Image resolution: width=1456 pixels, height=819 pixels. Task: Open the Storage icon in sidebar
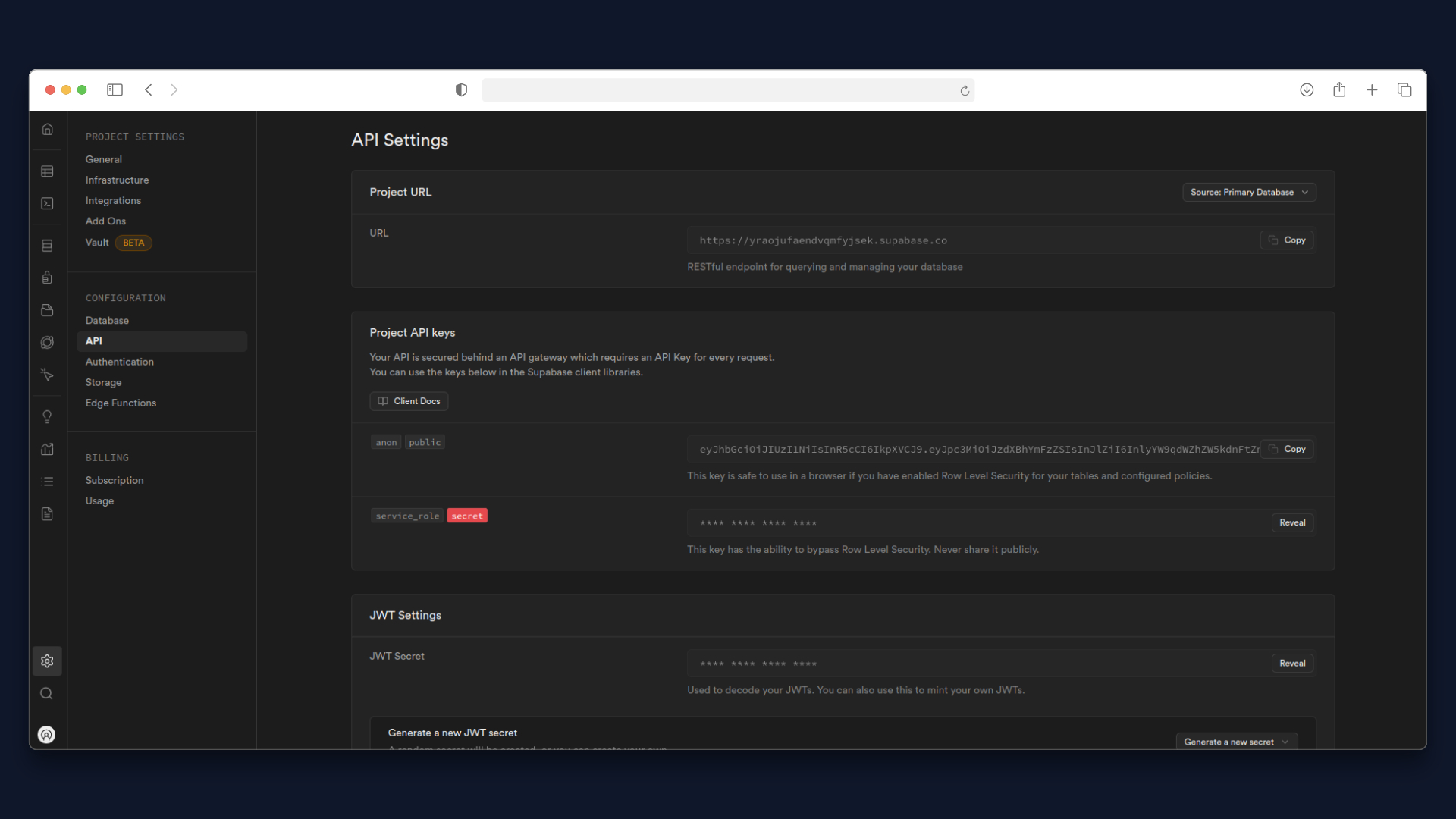(47, 310)
